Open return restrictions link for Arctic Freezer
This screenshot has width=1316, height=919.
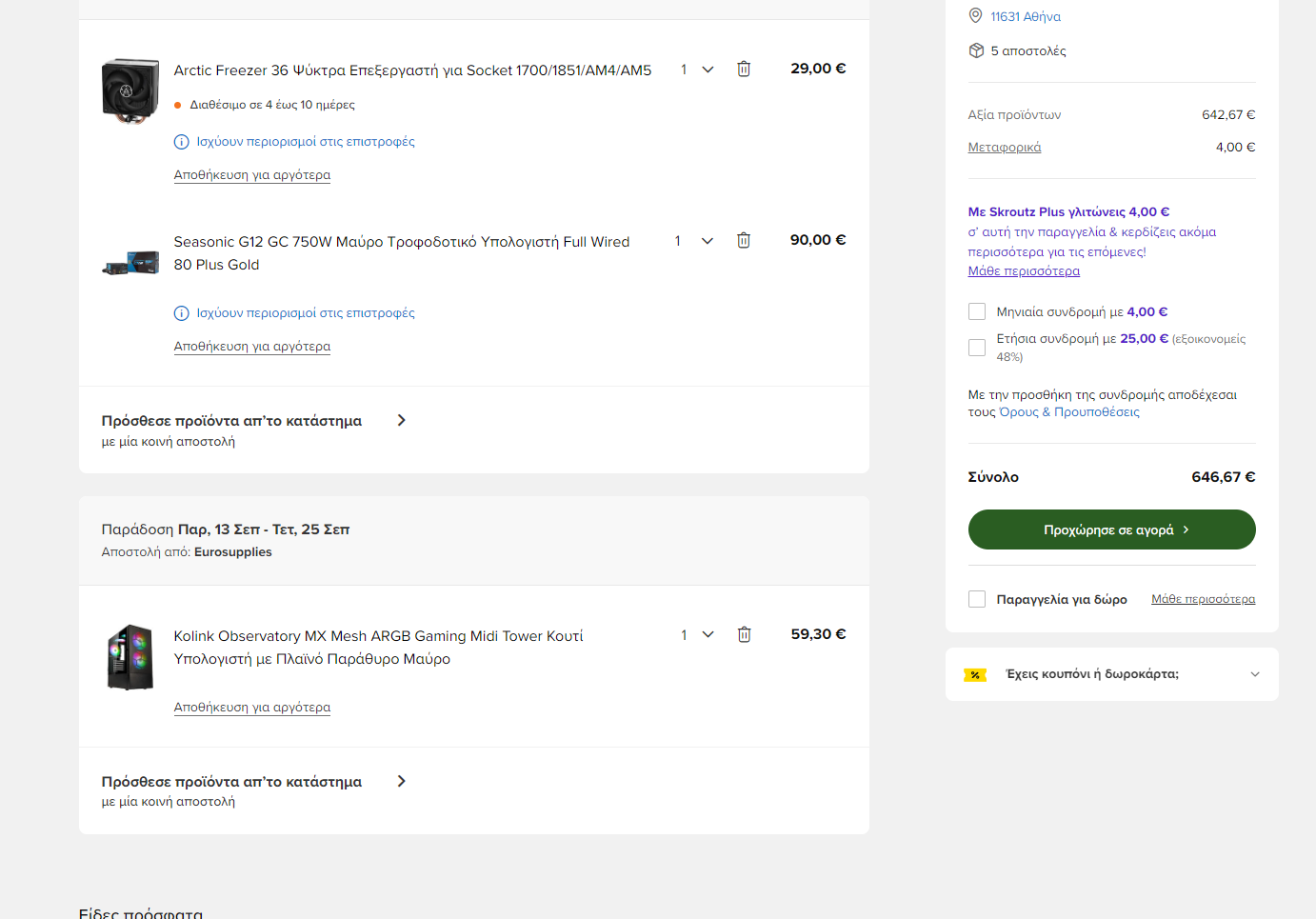306,142
